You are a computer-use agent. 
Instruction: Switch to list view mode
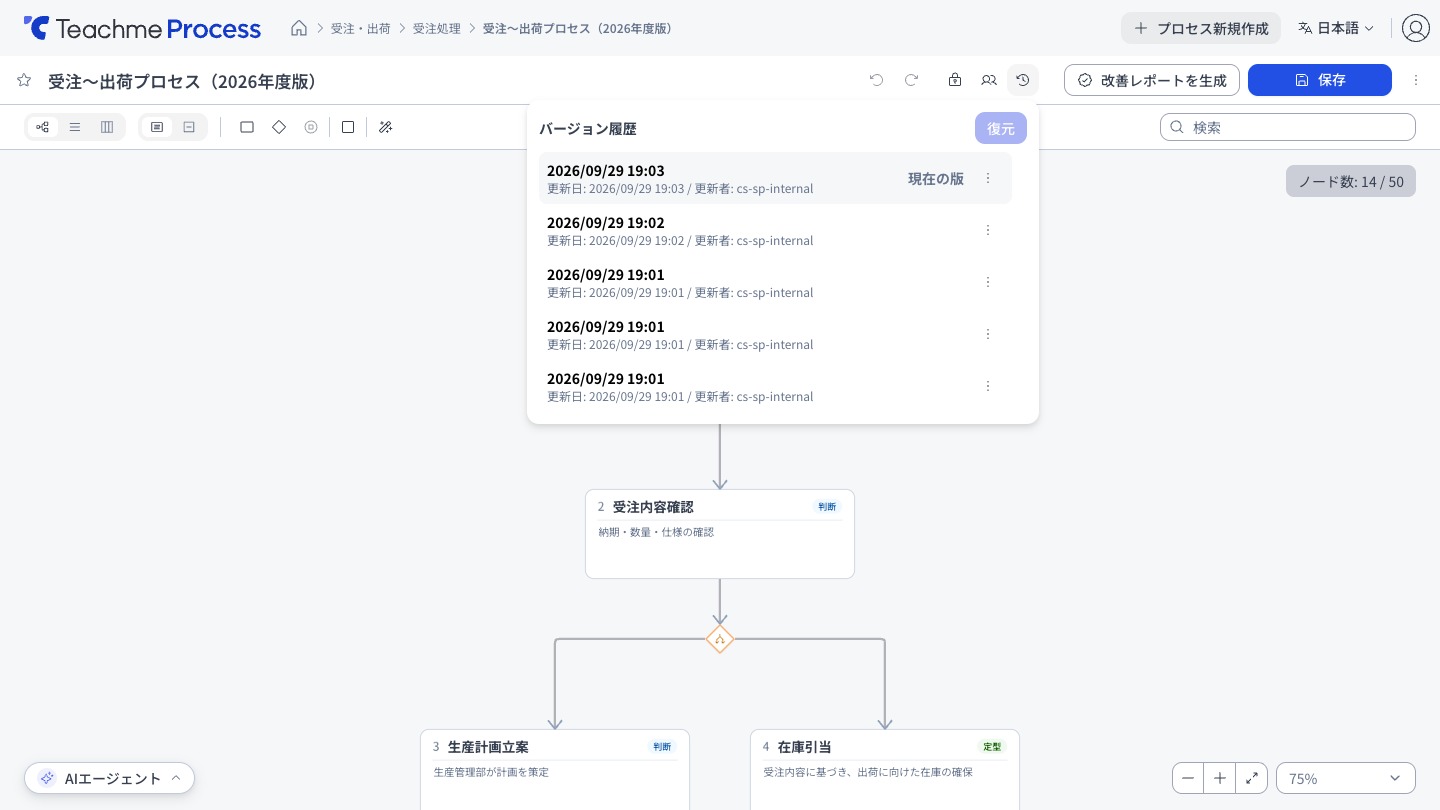(x=75, y=127)
